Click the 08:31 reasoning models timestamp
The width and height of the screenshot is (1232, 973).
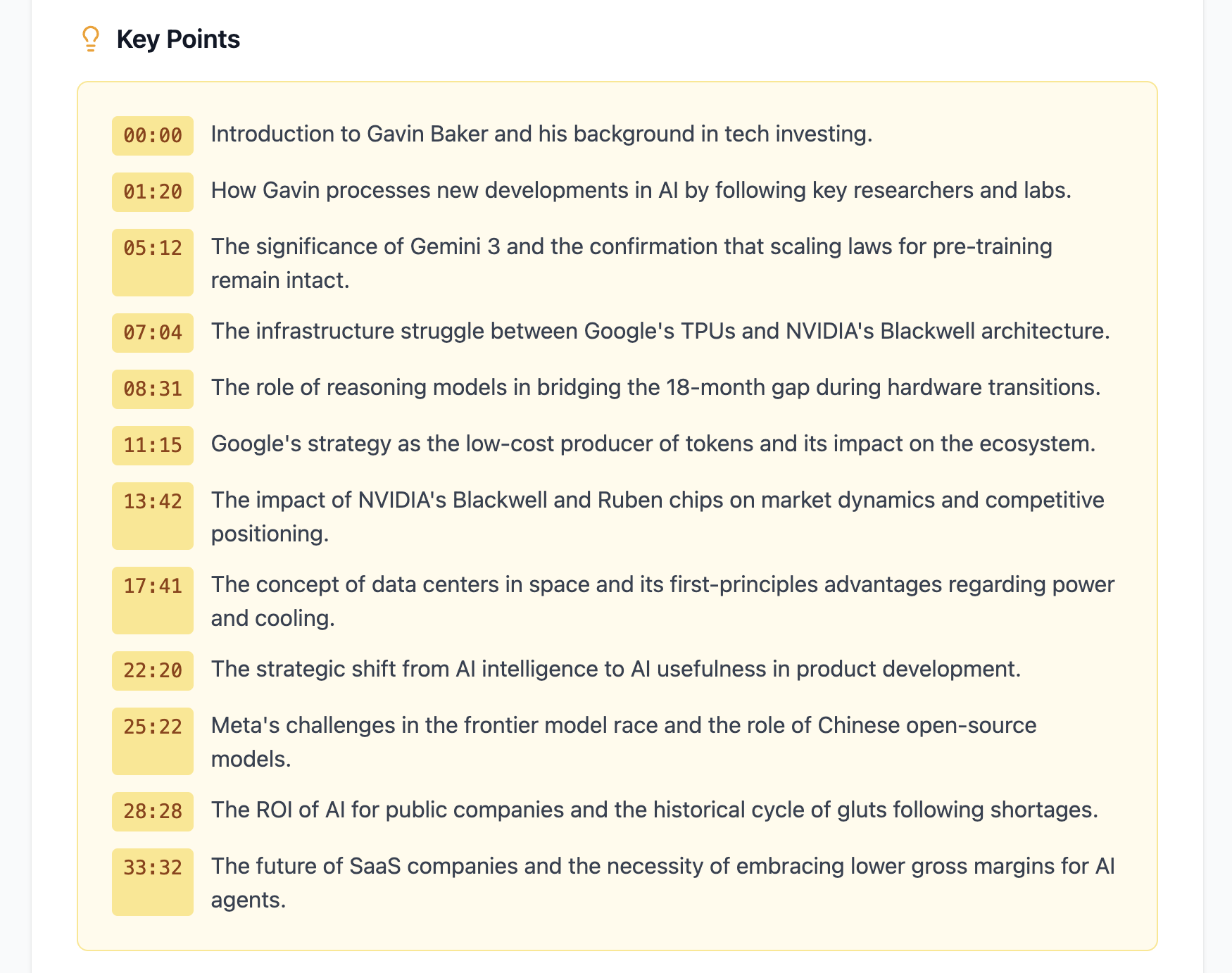pyautogui.click(x=152, y=389)
